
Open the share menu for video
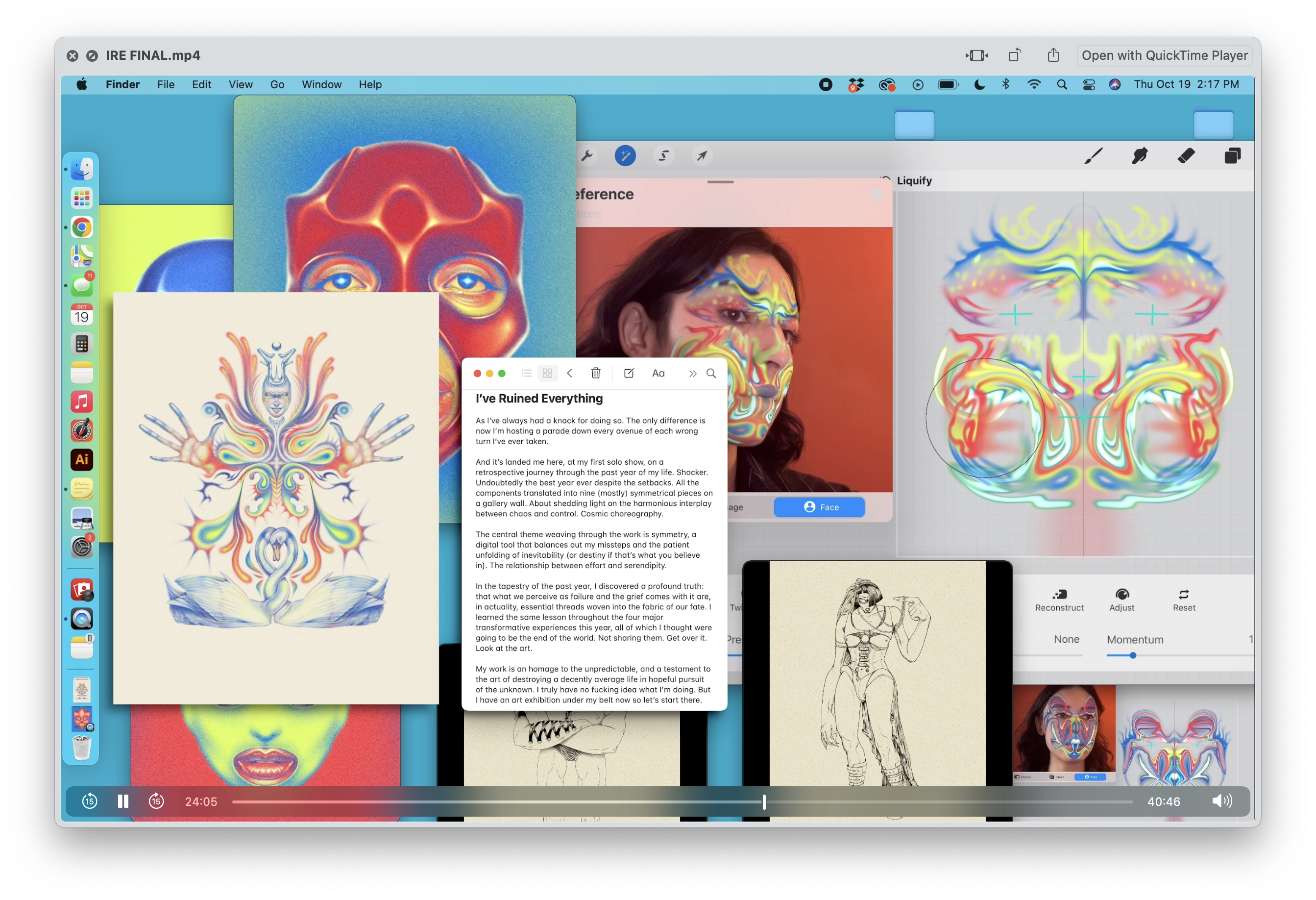pos(1053,55)
